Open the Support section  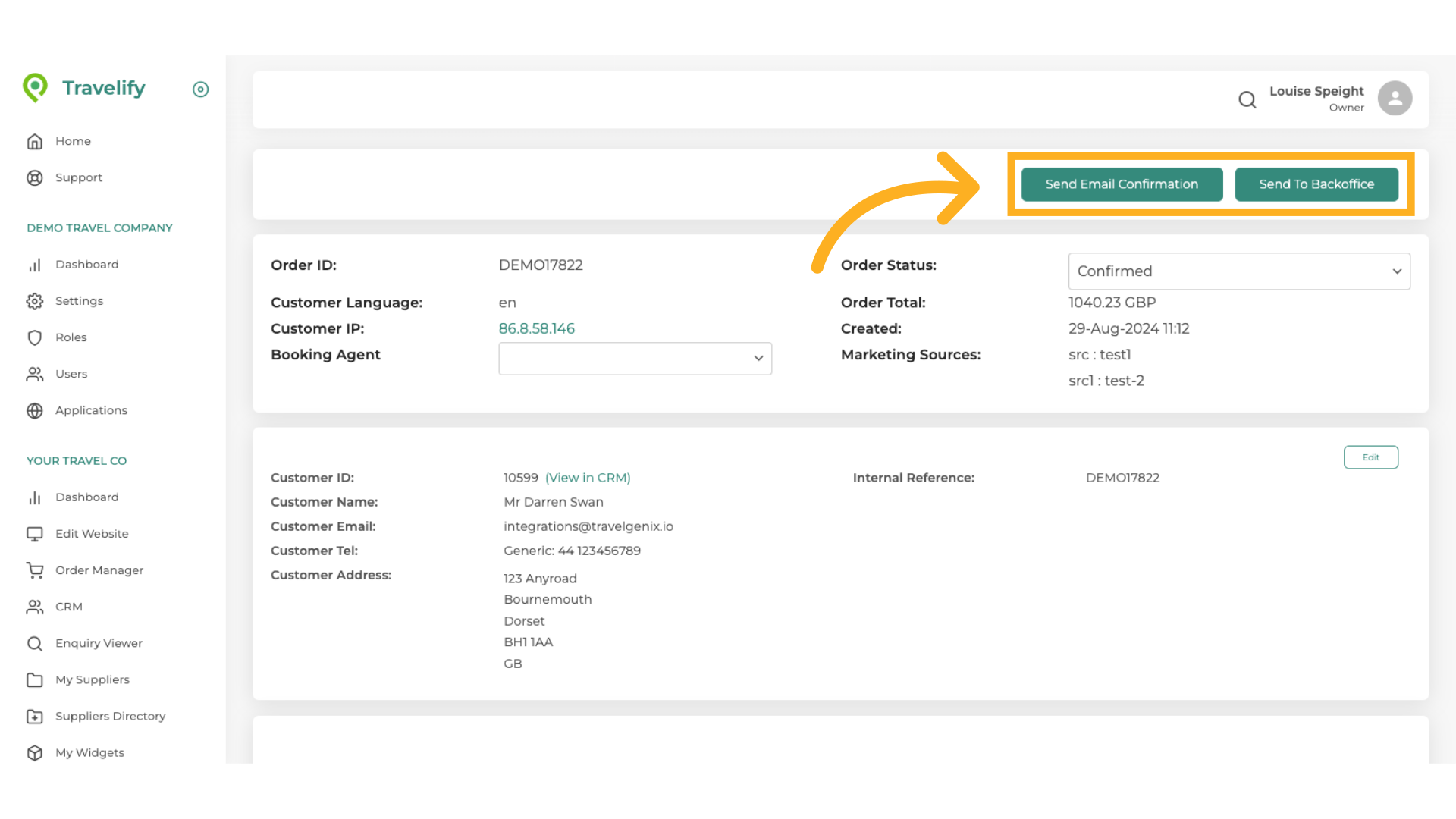point(35,177)
